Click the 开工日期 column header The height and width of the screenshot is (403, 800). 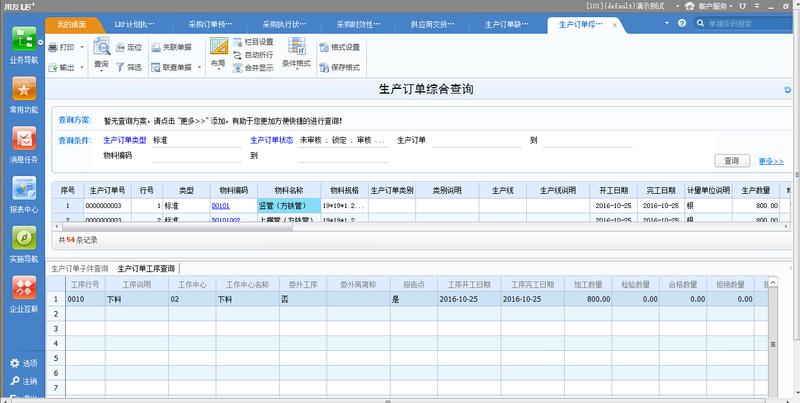tap(614, 190)
